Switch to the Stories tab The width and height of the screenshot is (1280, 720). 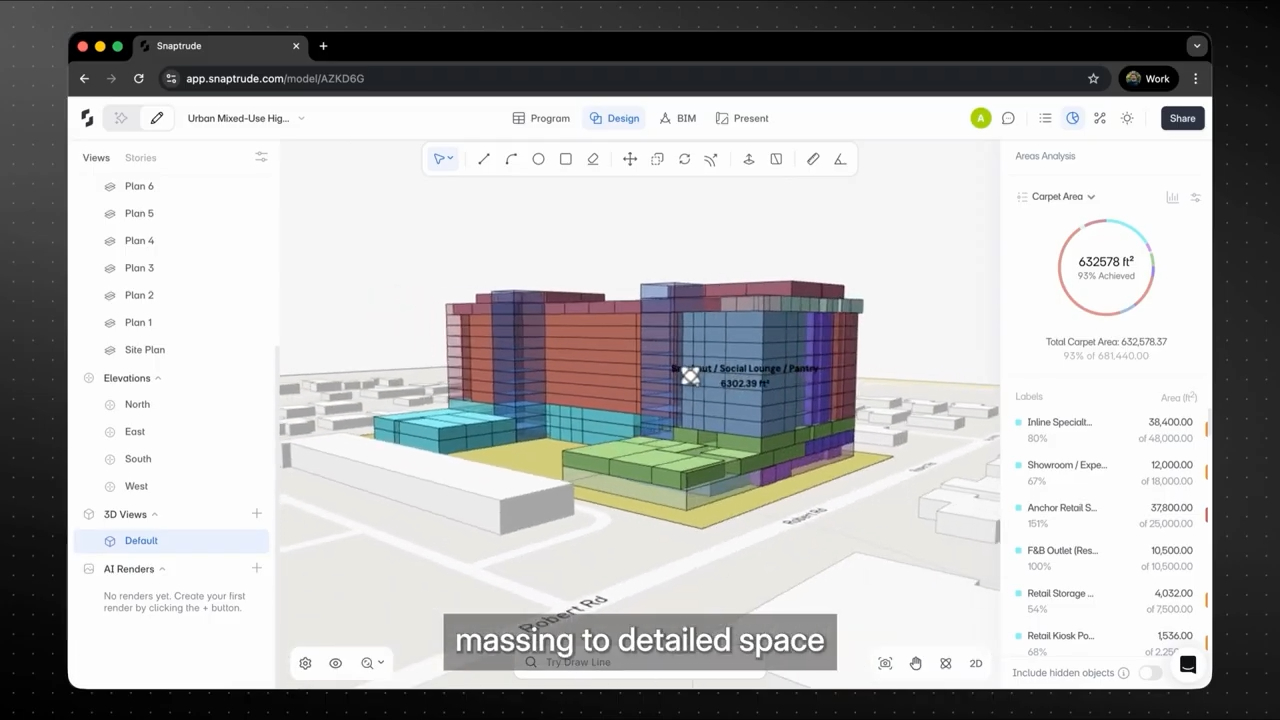(140, 158)
